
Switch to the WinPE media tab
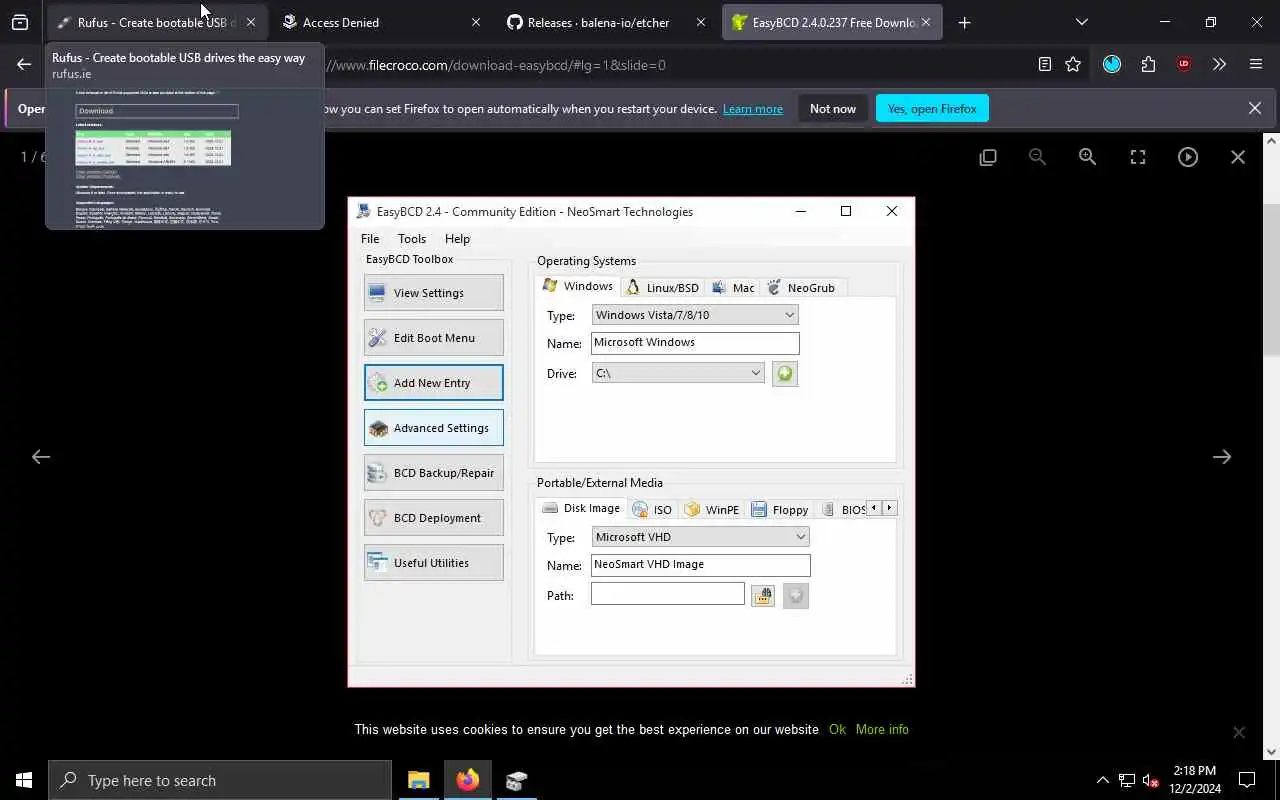712,509
